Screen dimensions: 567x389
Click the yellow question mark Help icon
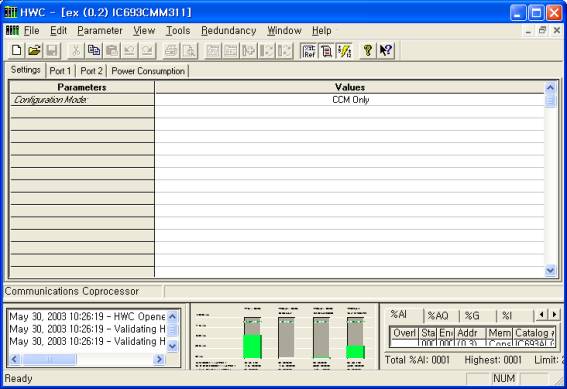pyautogui.click(x=368, y=51)
